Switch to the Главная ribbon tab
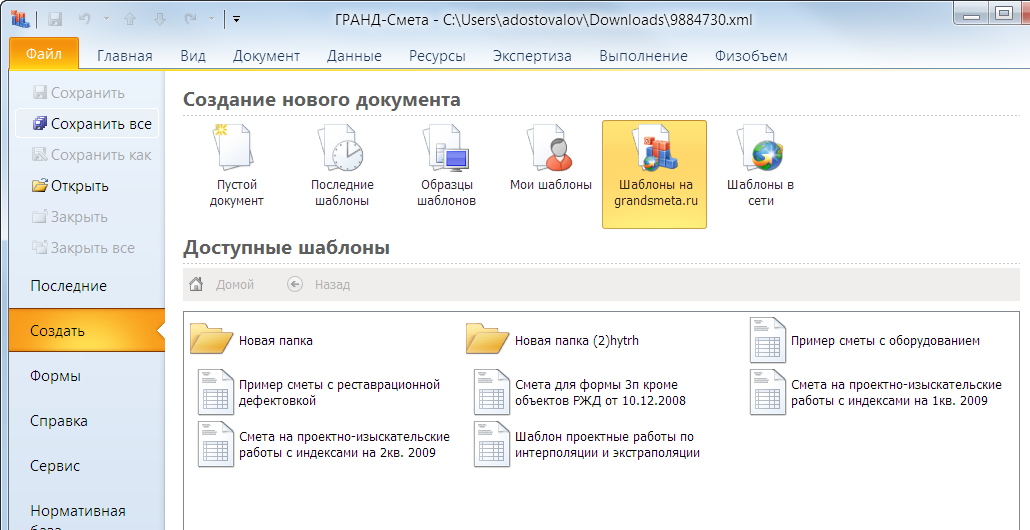This screenshot has width=1030, height=530. click(x=125, y=56)
